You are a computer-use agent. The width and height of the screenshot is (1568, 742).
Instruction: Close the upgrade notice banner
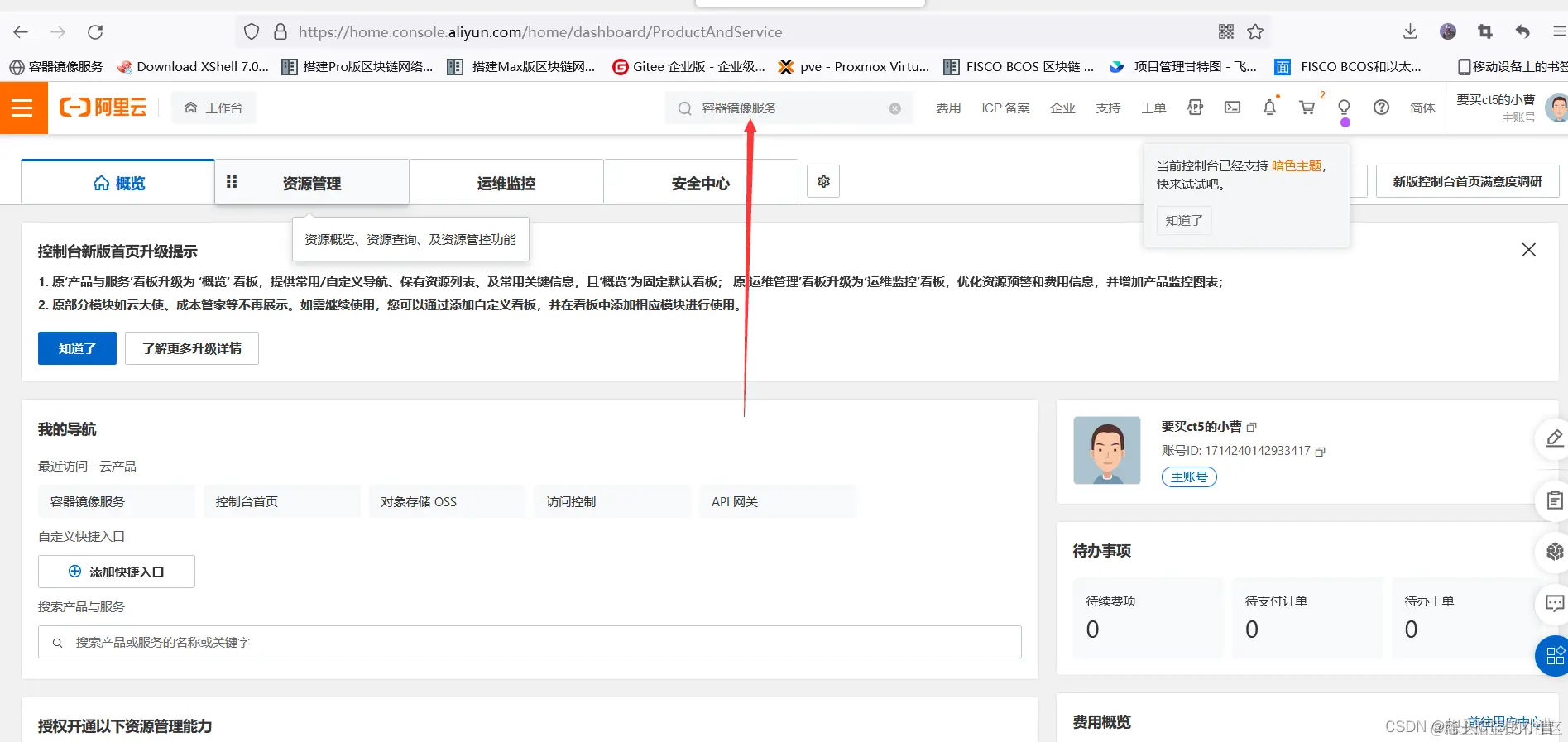1528,250
